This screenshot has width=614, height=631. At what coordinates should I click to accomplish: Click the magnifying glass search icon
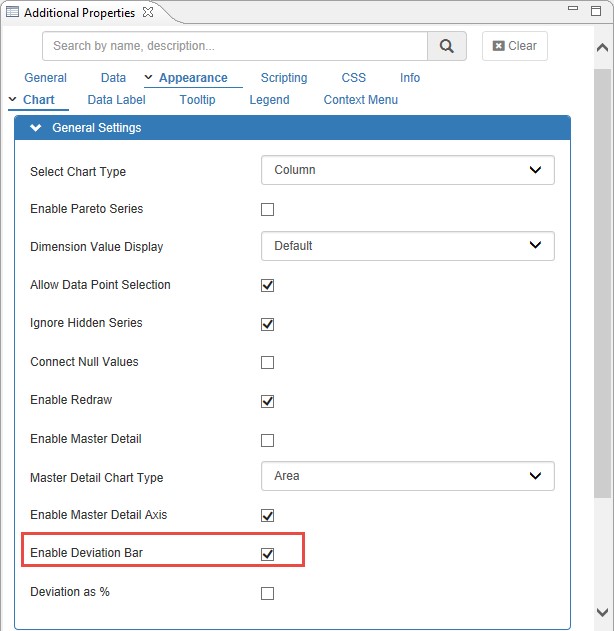tap(447, 46)
